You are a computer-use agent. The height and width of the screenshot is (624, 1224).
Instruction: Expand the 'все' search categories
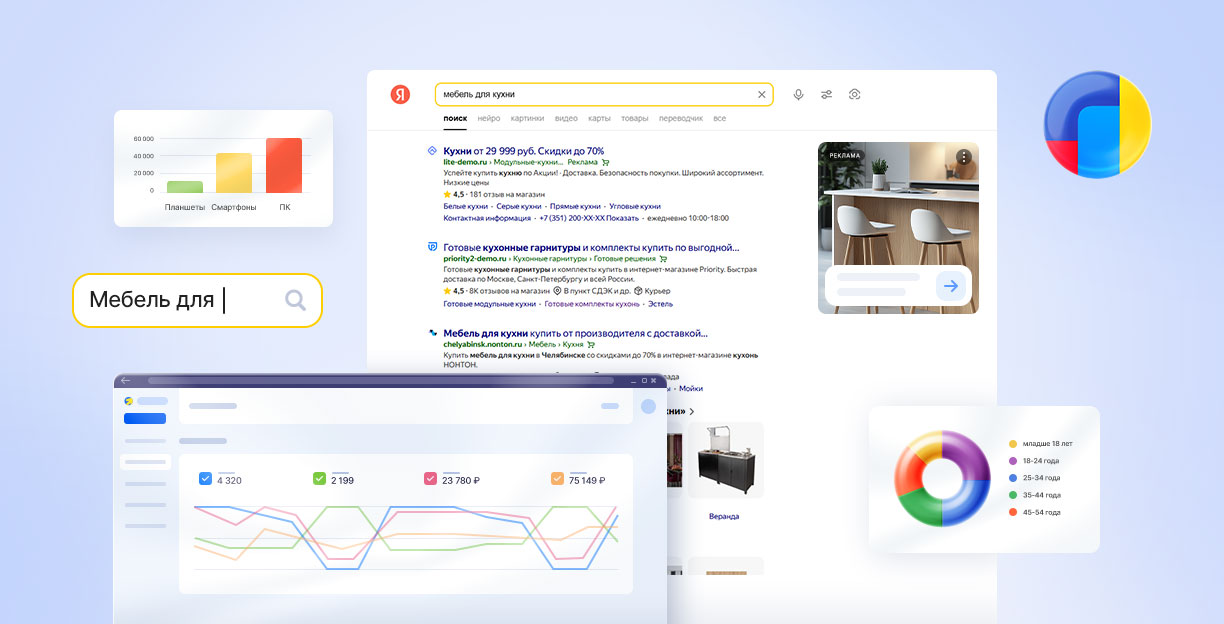pyautogui.click(x=719, y=119)
